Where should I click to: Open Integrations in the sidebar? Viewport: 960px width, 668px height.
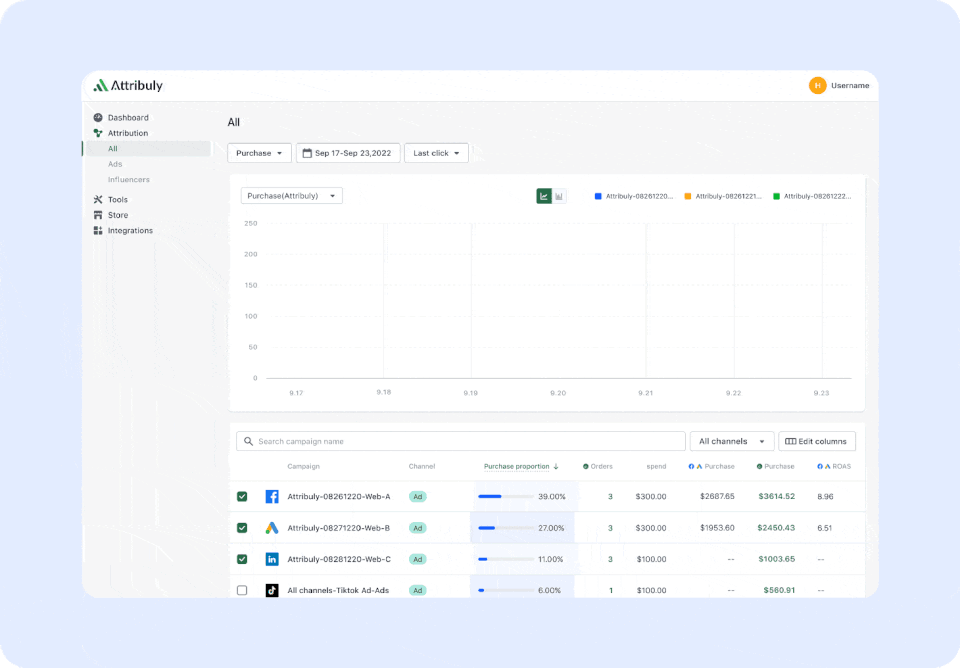coord(130,231)
